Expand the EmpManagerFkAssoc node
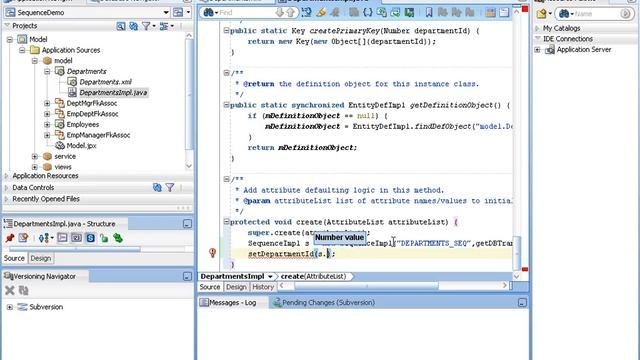This screenshot has height=360, width=640. (x=47, y=135)
